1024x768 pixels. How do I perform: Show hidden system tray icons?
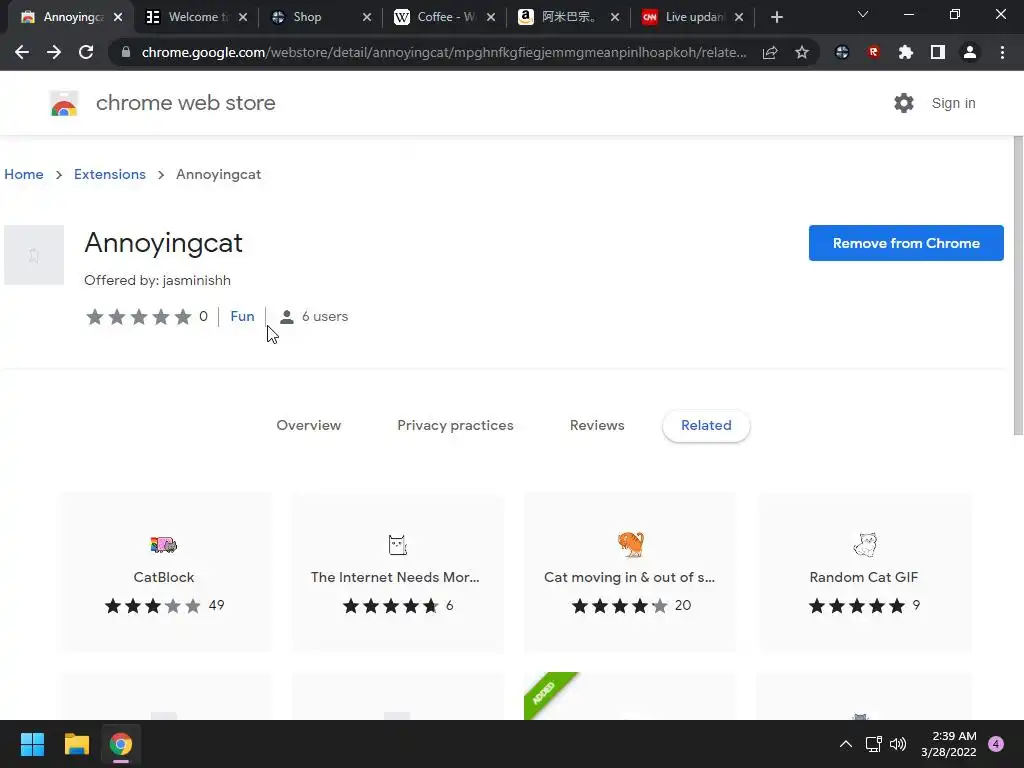(846, 744)
